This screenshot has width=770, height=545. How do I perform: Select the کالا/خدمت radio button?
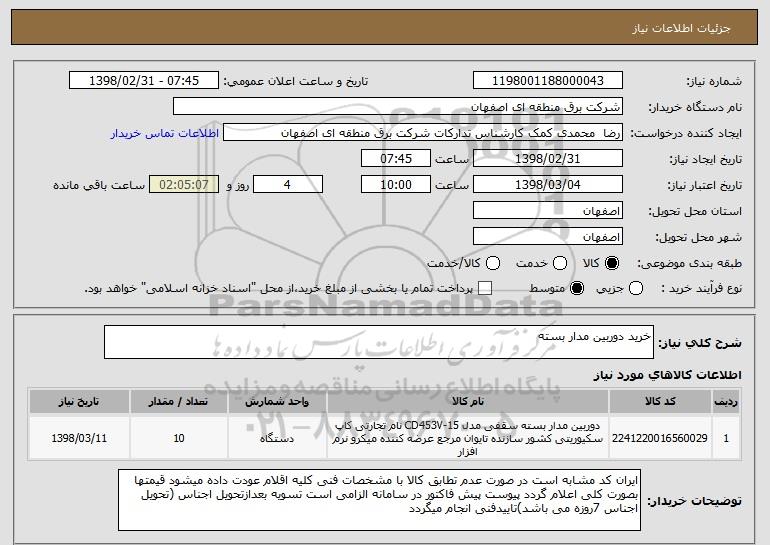click(x=493, y=263)
